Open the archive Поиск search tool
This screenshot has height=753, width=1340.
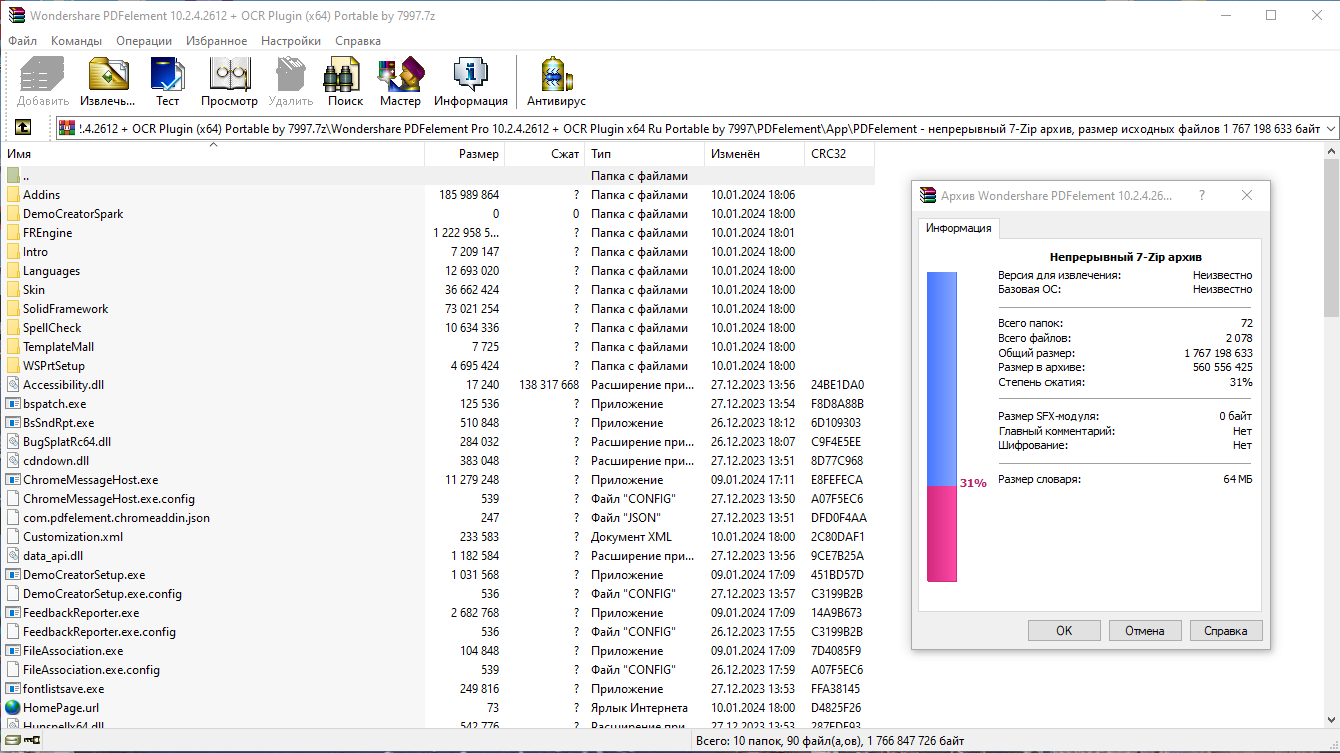pyautogui.click(x=343, y=80)
